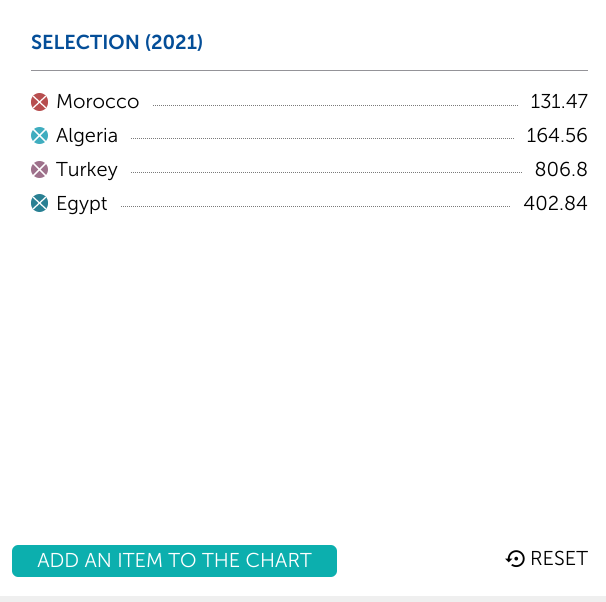Image resolution: width=606 pixels, height=602 pixels.
Task: Remove Egypt using its teal X icon
Action: tap(39, 203)
